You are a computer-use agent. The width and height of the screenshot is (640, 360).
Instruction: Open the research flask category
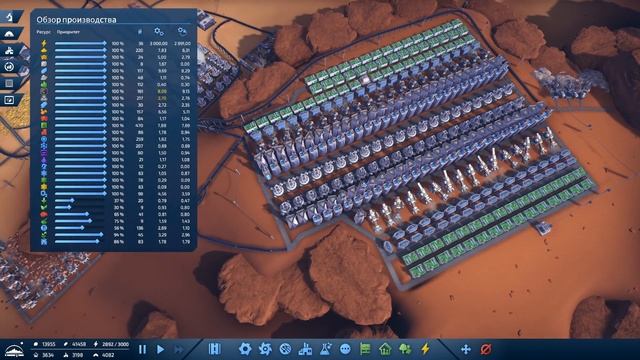point(325,349)
